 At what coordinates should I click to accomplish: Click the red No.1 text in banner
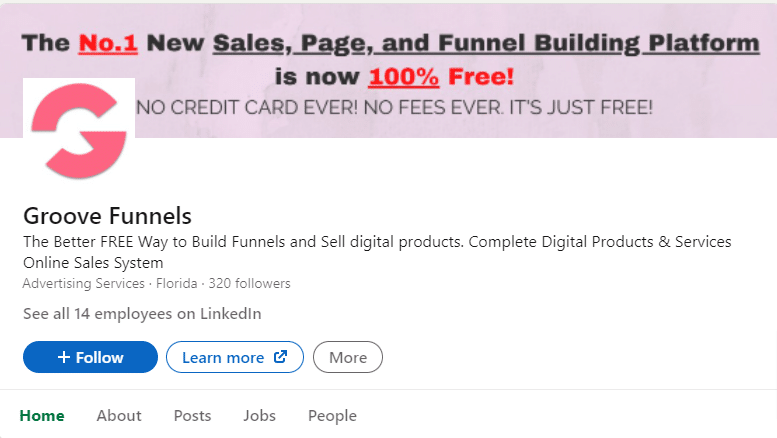coord(108,43)
